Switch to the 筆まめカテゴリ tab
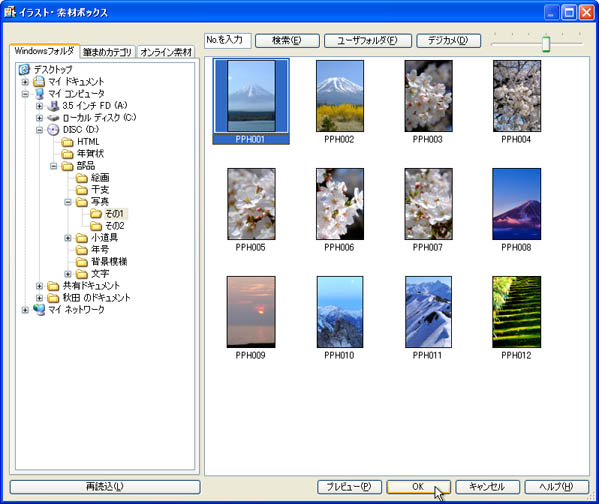Screen dimensions: 599x504 (x=108, y=52)
